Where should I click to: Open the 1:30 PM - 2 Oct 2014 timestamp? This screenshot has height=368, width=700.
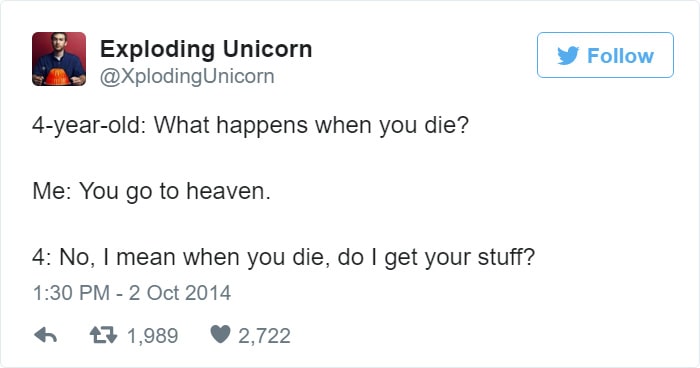[132, 293]
